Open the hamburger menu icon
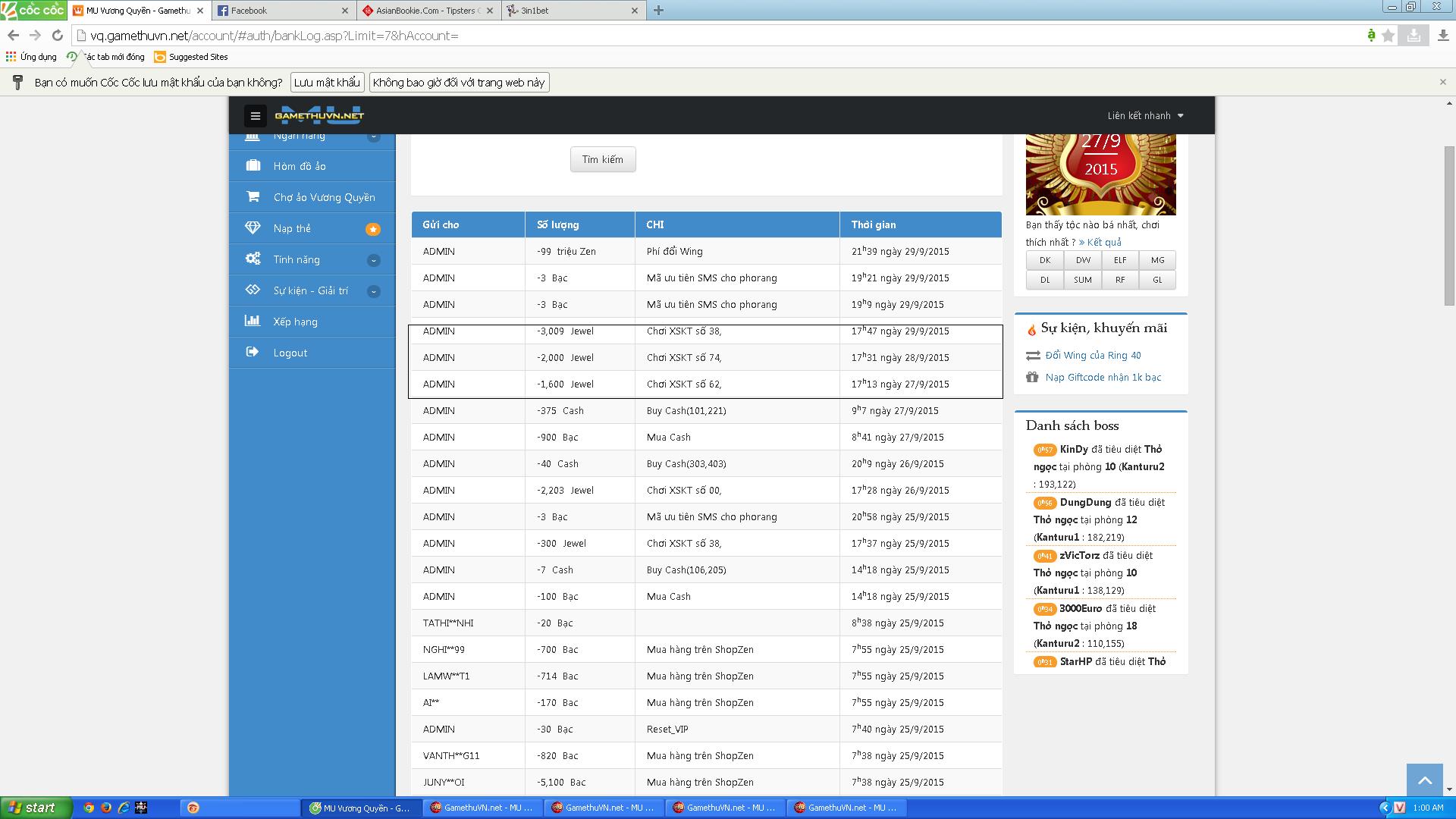The width and height of the screenshot is (1456, 819). pyautogui.click(x=255, y=116)
